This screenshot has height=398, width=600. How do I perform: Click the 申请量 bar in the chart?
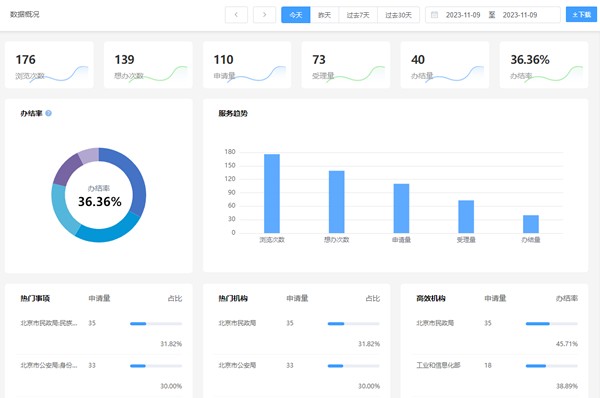[x=401, y=208]
